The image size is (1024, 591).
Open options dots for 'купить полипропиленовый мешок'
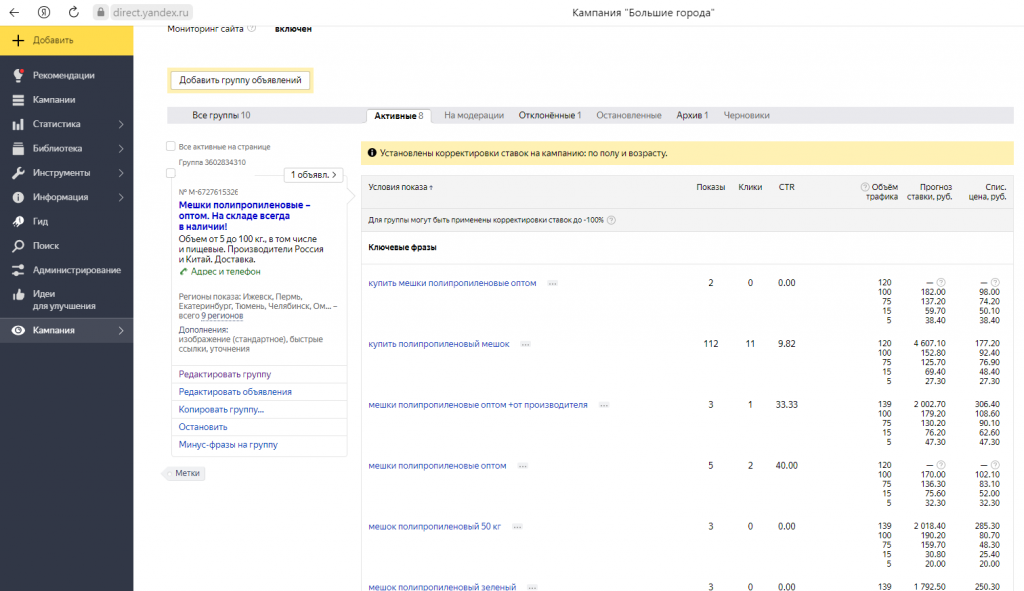(526, 344)
